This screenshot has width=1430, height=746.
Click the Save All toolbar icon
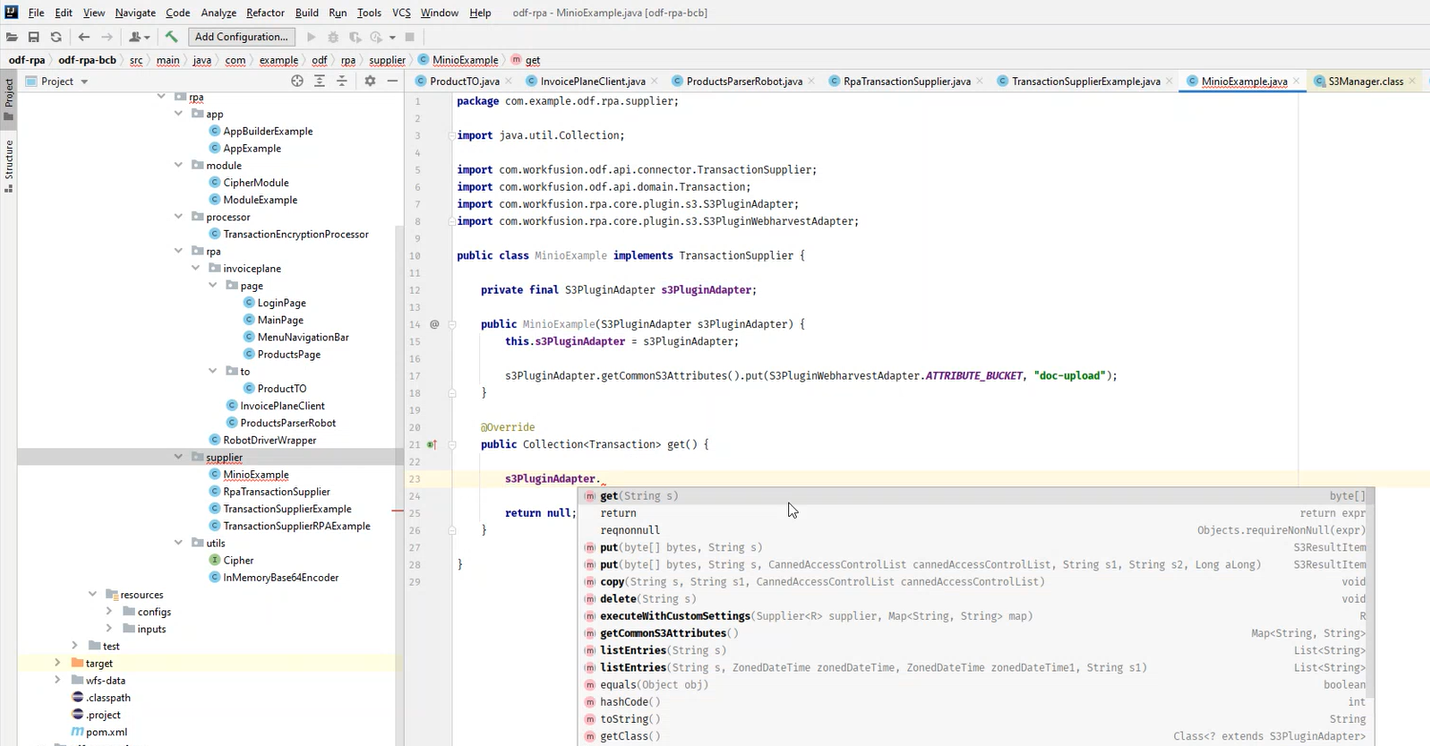point(34,37)
